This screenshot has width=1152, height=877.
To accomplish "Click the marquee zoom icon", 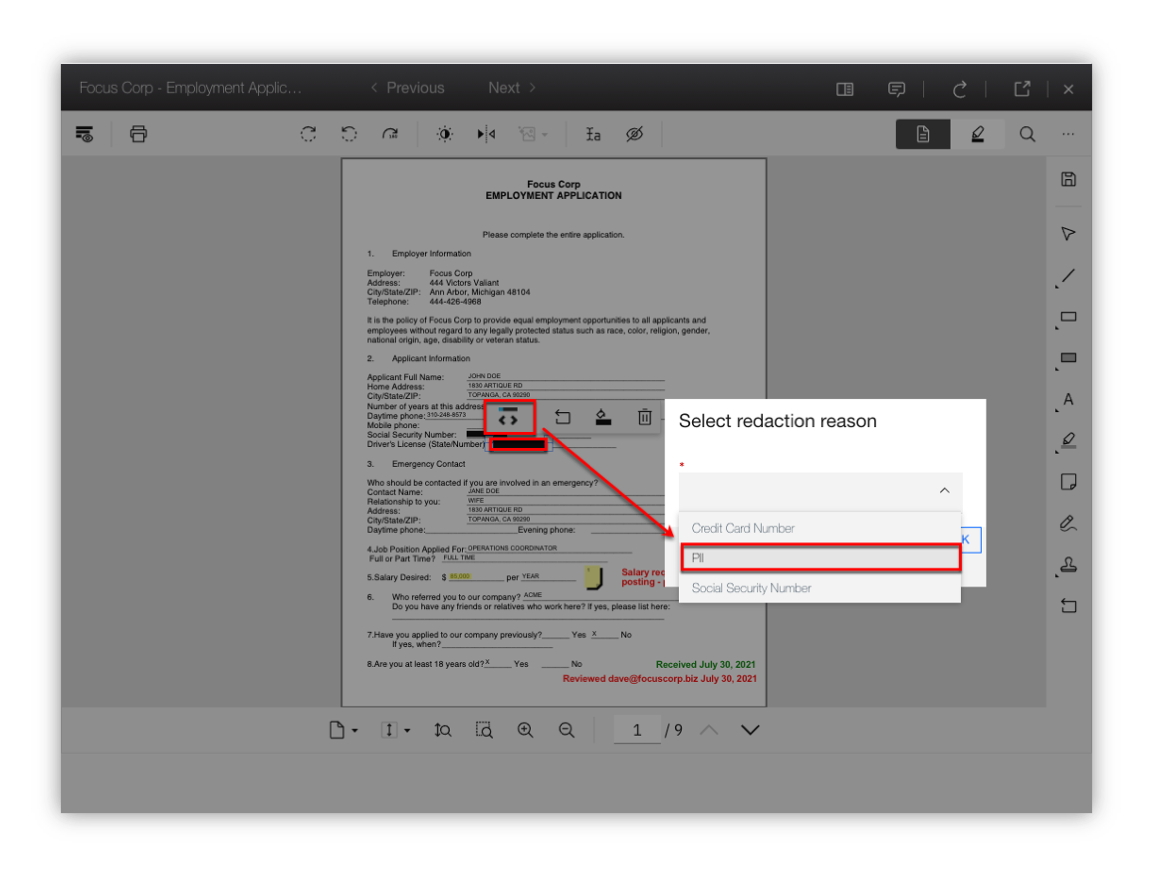I will pyautogui.click(x=483, y=730).
